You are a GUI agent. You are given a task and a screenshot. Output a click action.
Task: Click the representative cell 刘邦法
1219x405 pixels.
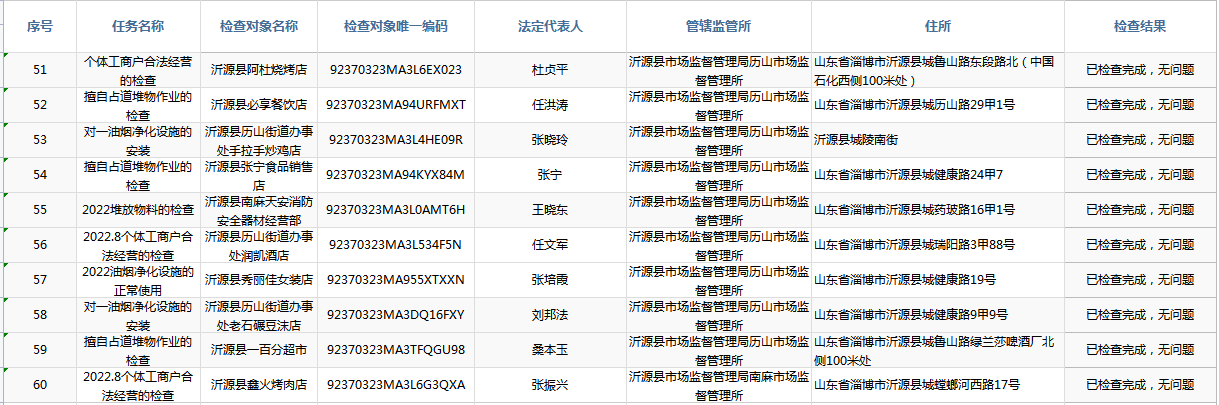point(550,315)
